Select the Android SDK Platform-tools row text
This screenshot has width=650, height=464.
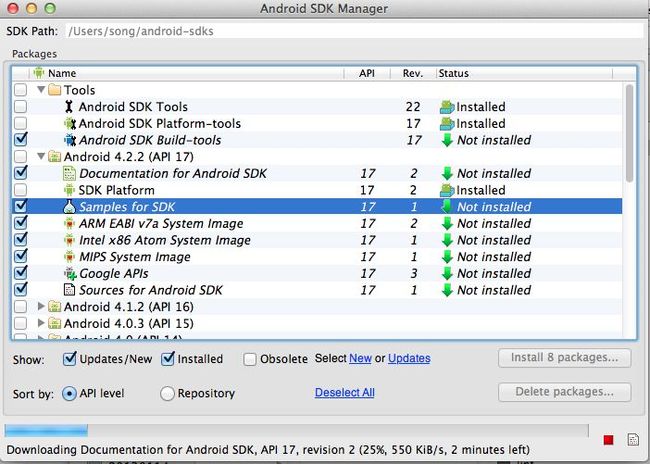pos(160,124)
